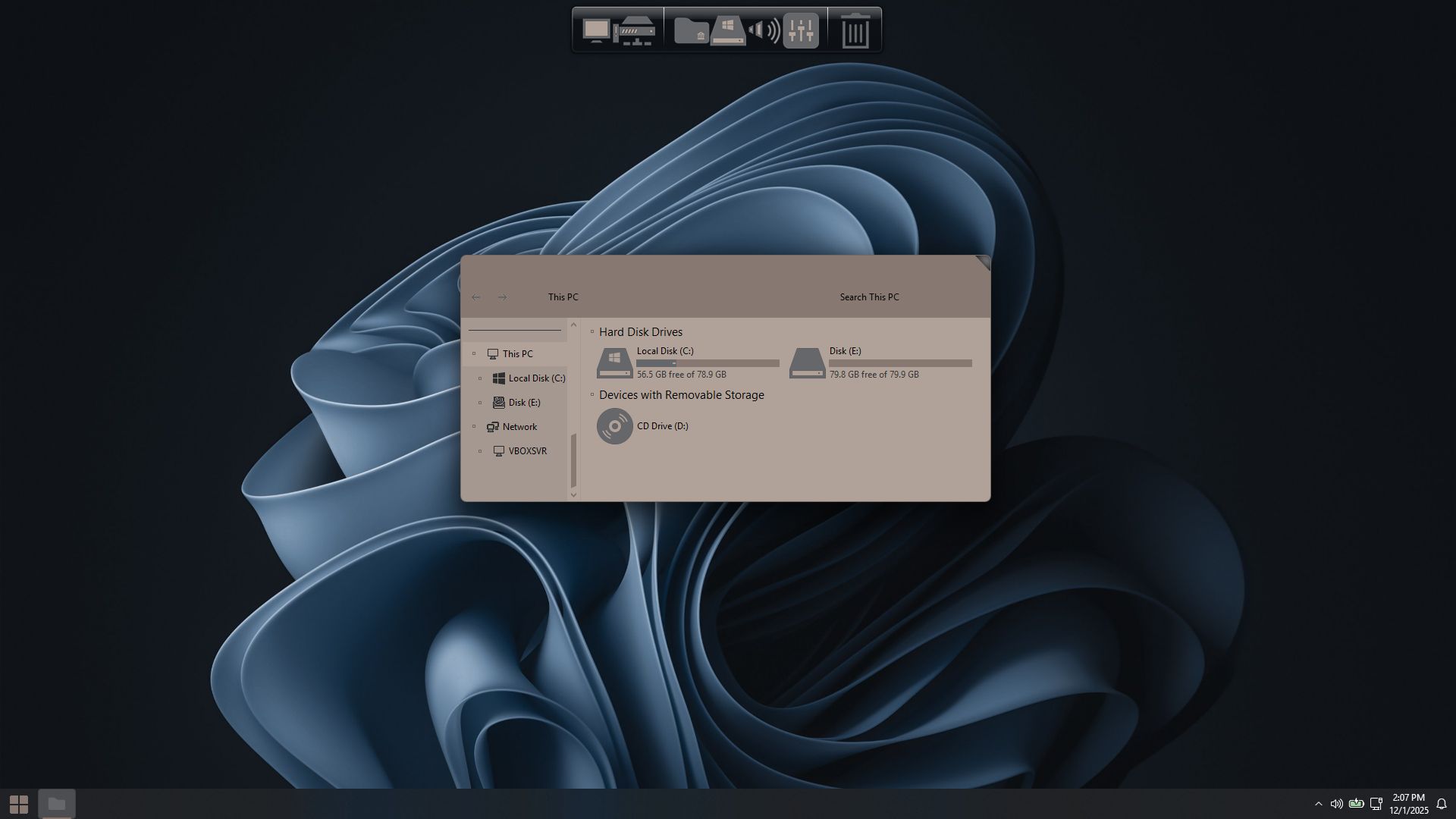
Task: Open the mixer sliders icon in the dock
Action: click(801, 30)
